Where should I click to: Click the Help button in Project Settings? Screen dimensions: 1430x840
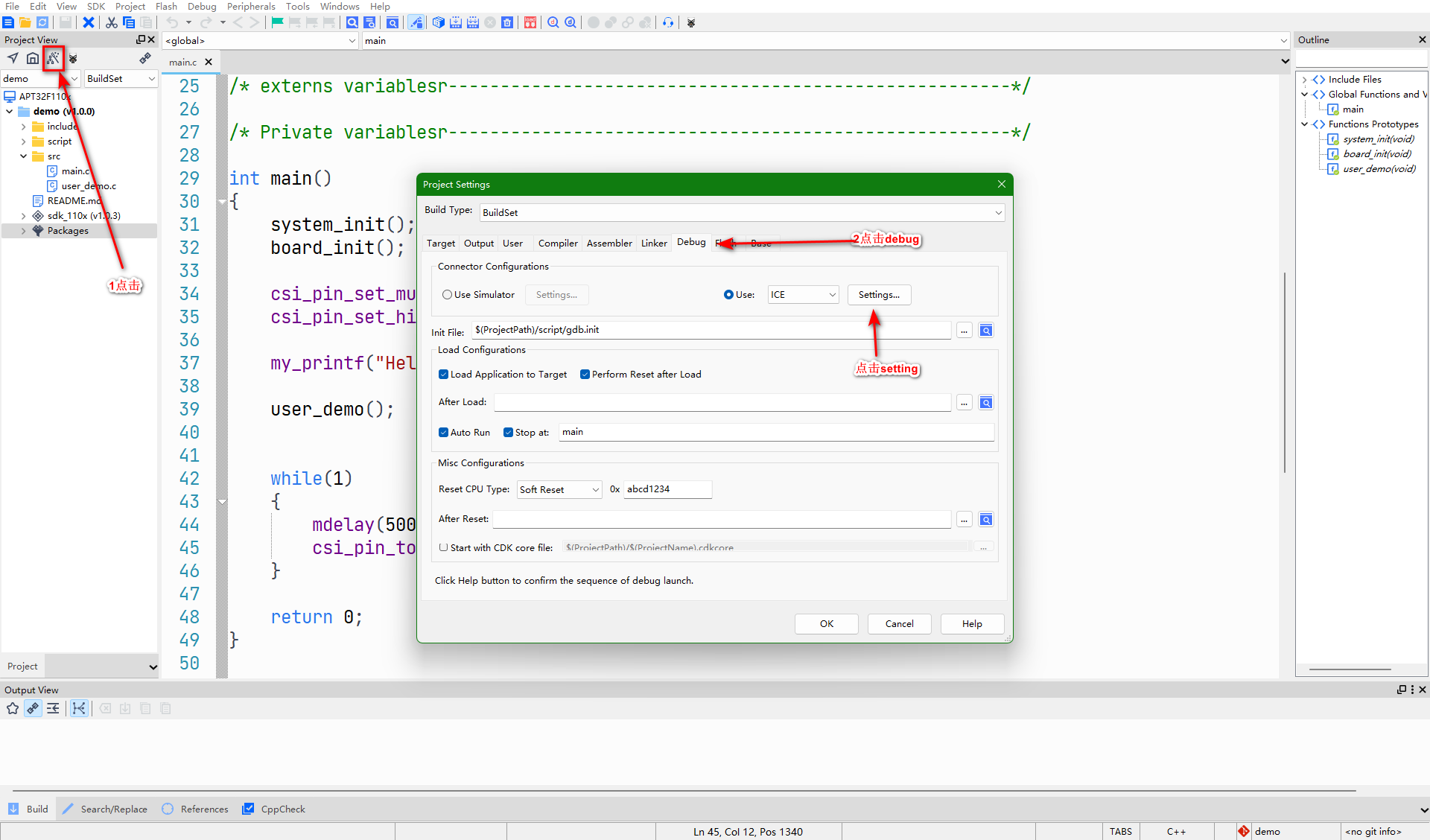click(x=972, y=624)
